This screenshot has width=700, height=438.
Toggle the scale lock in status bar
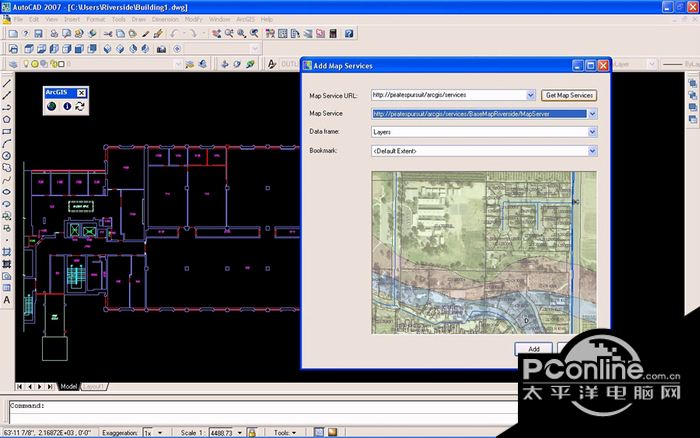click(x=252, y=433)
